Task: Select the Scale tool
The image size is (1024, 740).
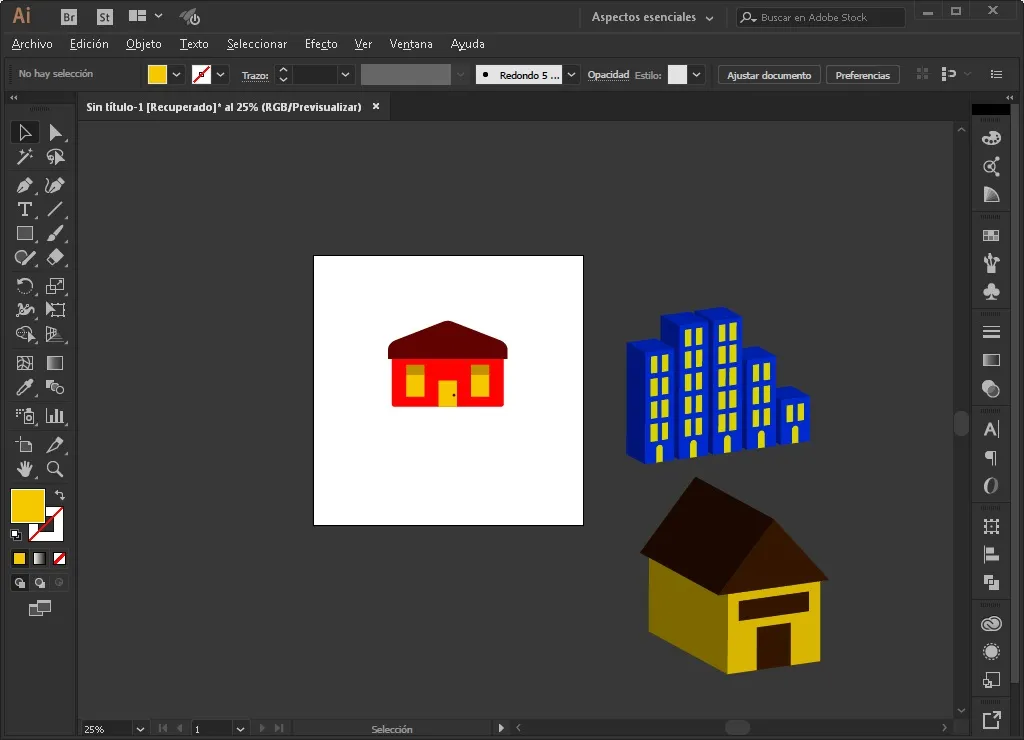Action: coord(56,286)
